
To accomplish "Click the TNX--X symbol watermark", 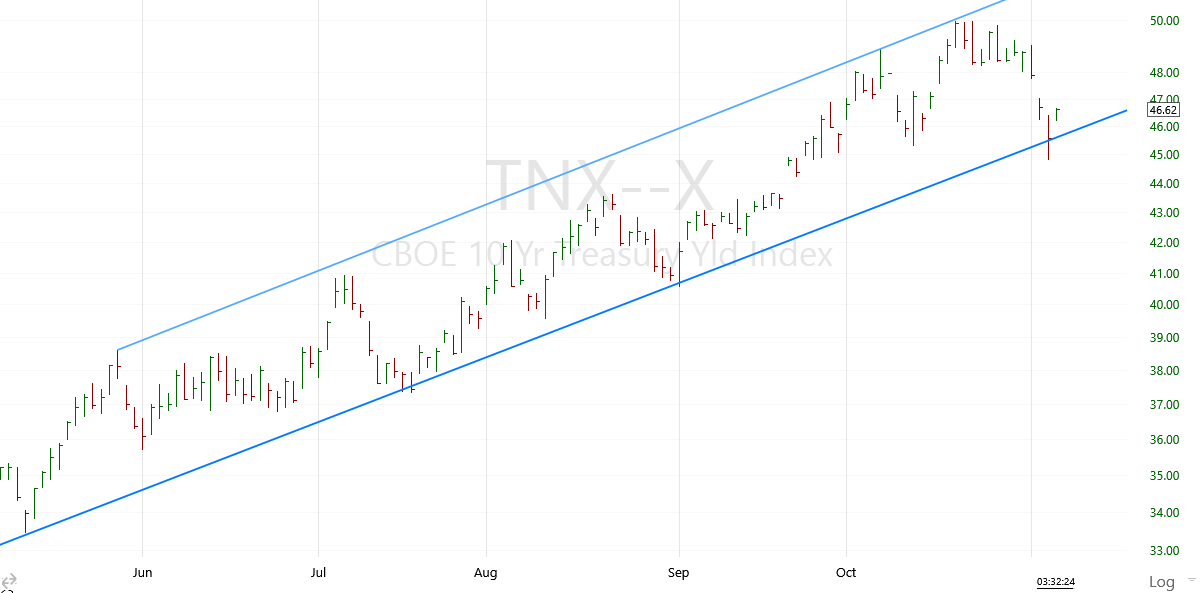I will [x=600, y=188].
